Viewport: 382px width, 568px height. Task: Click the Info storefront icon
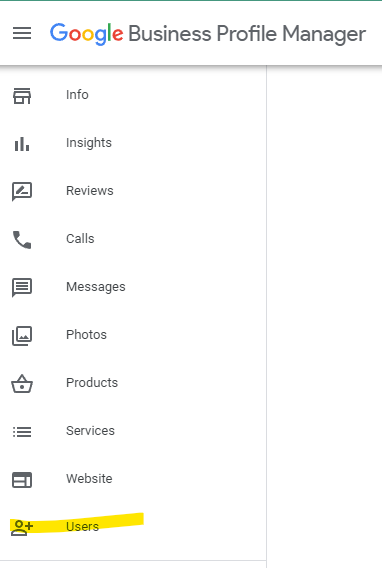22,96
